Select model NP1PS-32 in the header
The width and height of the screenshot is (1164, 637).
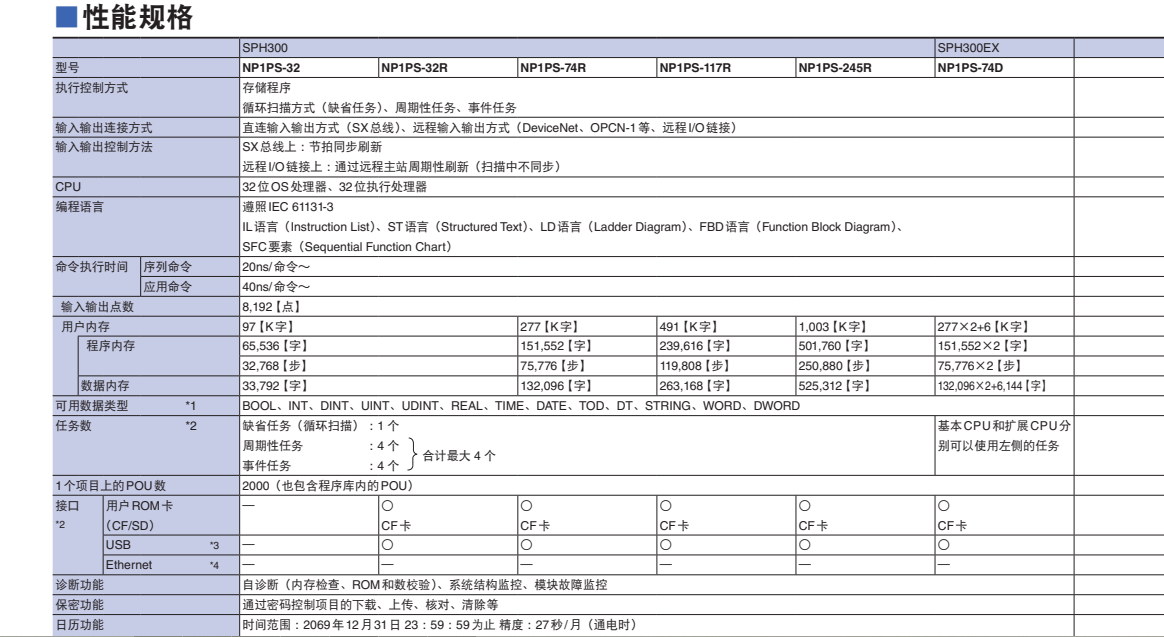point(271,68)
